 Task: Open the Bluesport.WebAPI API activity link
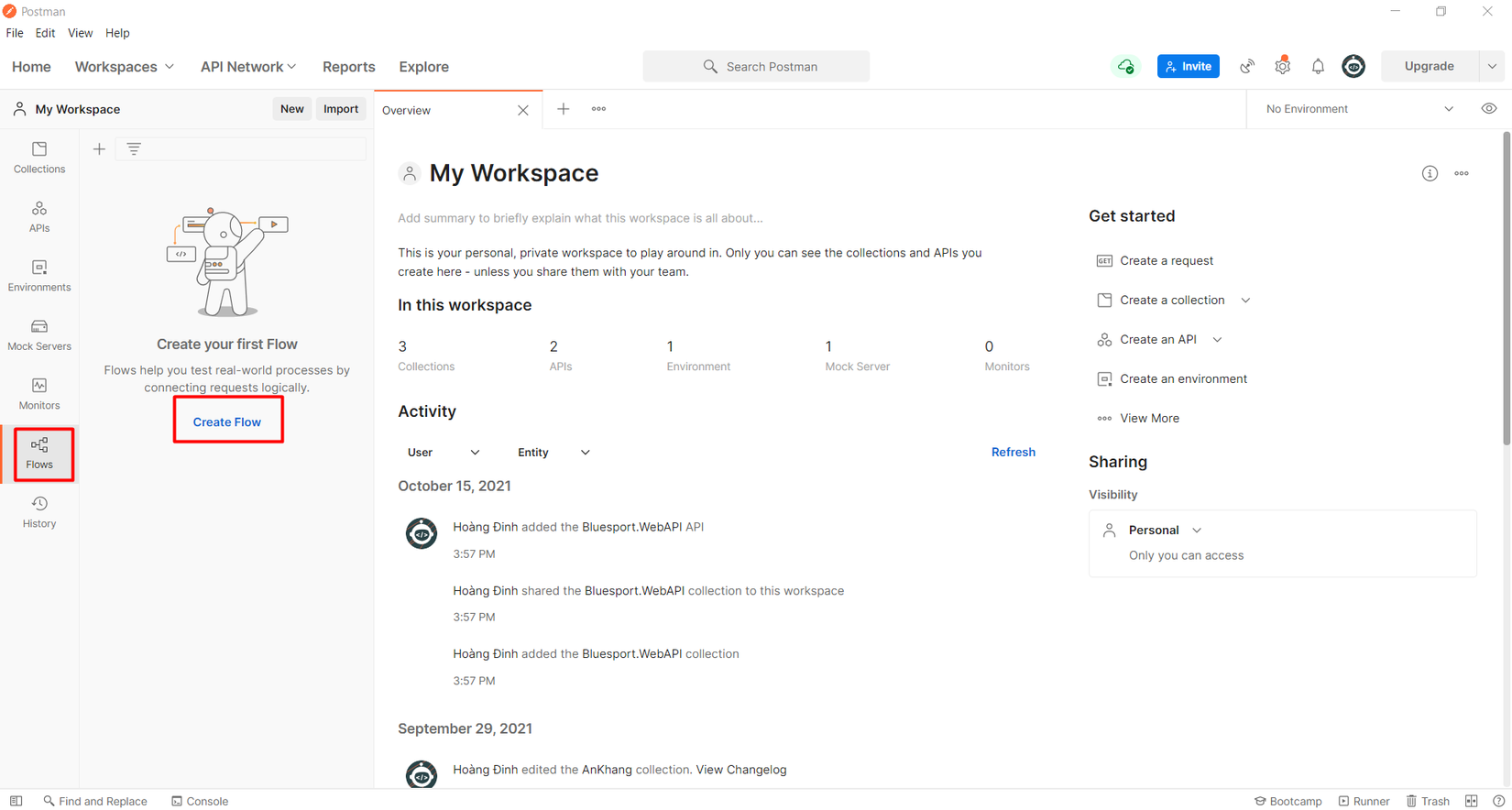point(632,527)
